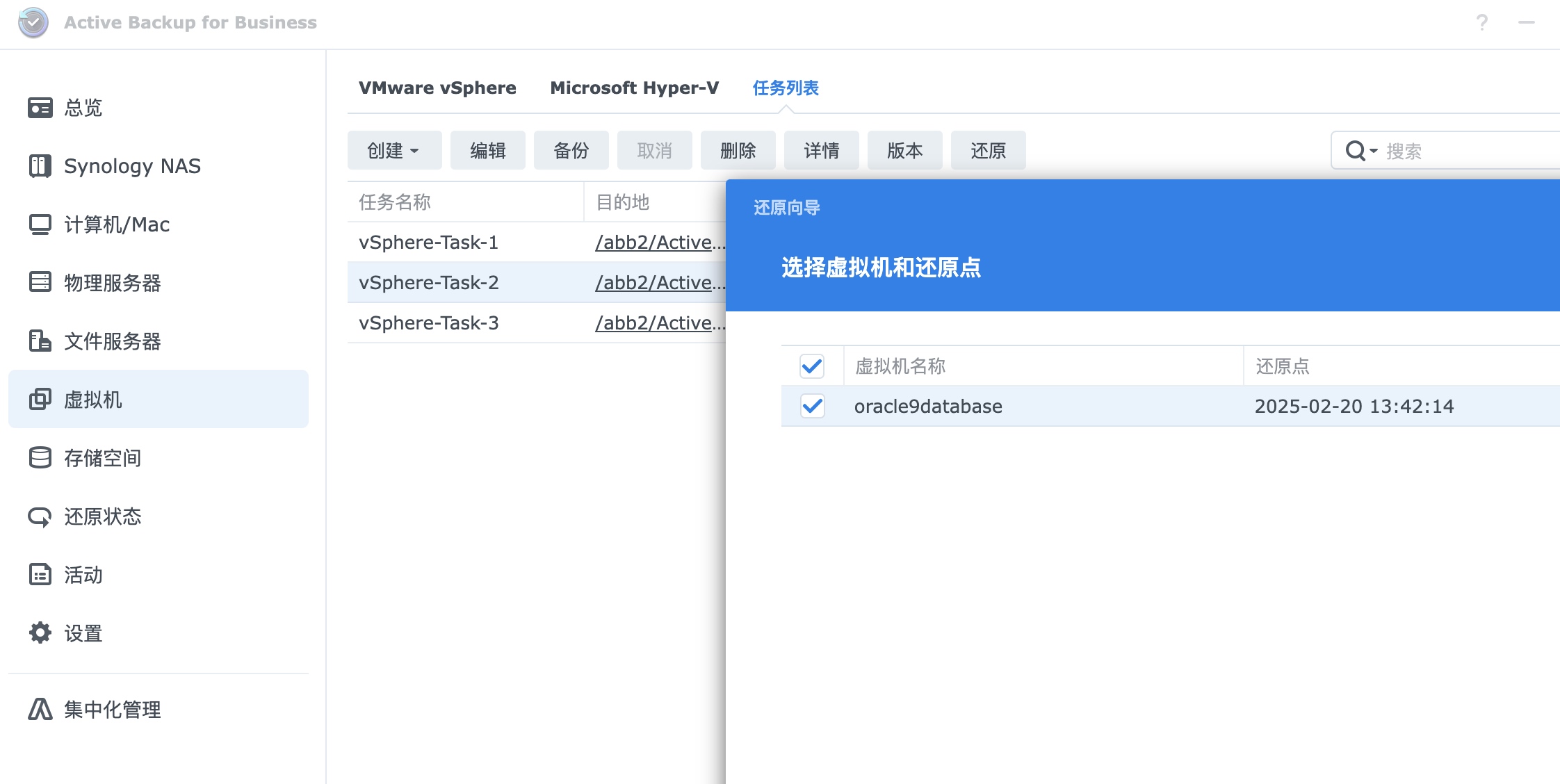Image resolution: width=1560 pixels, height=784 pixels.
Task: Open 物理服务器 in the sidebar
Action: [x=159, y=282]
